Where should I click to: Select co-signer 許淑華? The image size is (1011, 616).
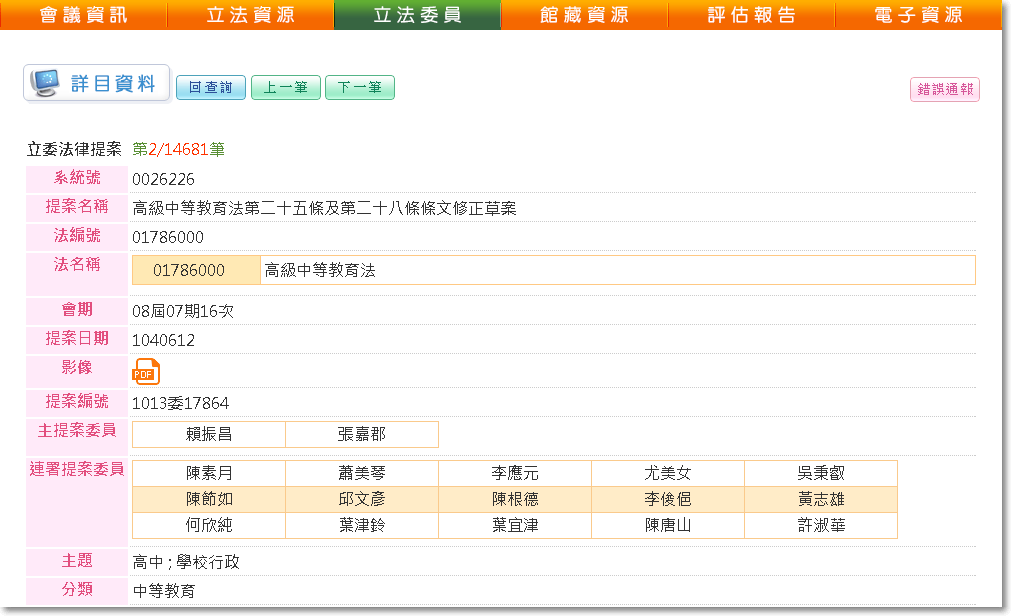click(821, 526)
